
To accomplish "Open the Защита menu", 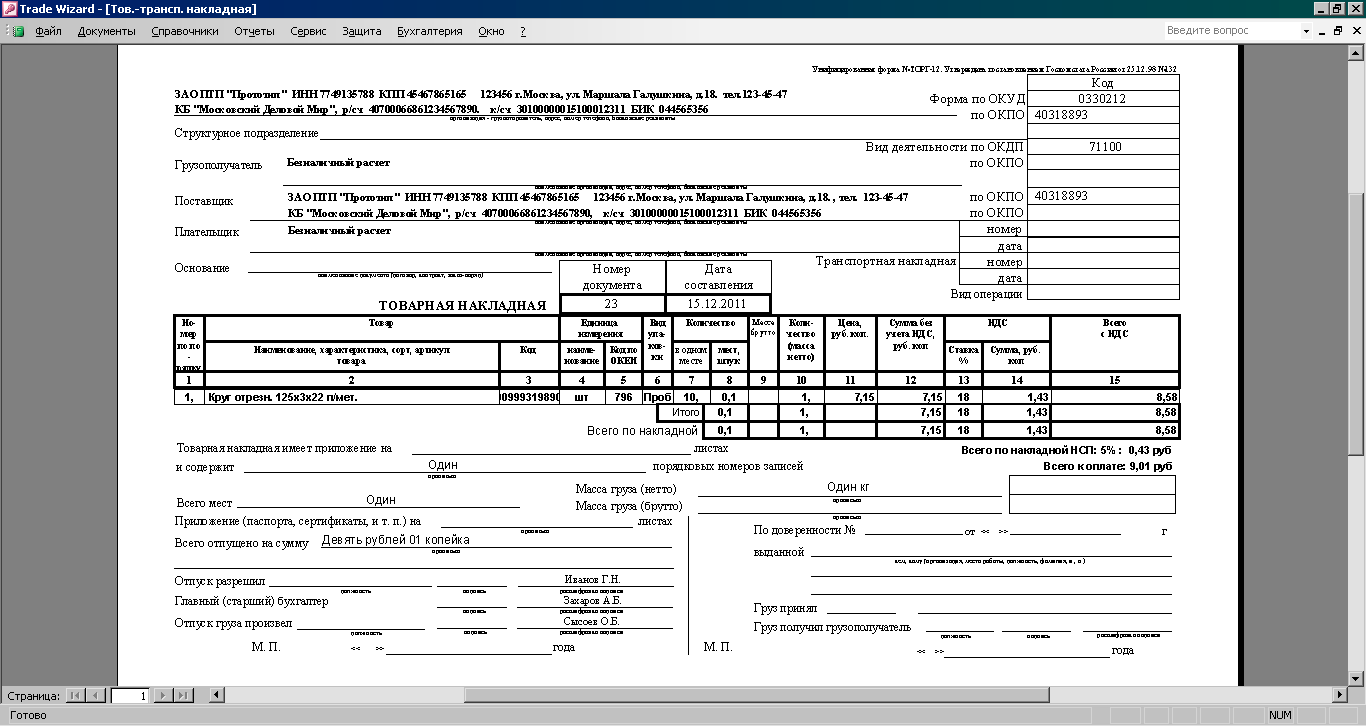I will click(x=361, y=31).
